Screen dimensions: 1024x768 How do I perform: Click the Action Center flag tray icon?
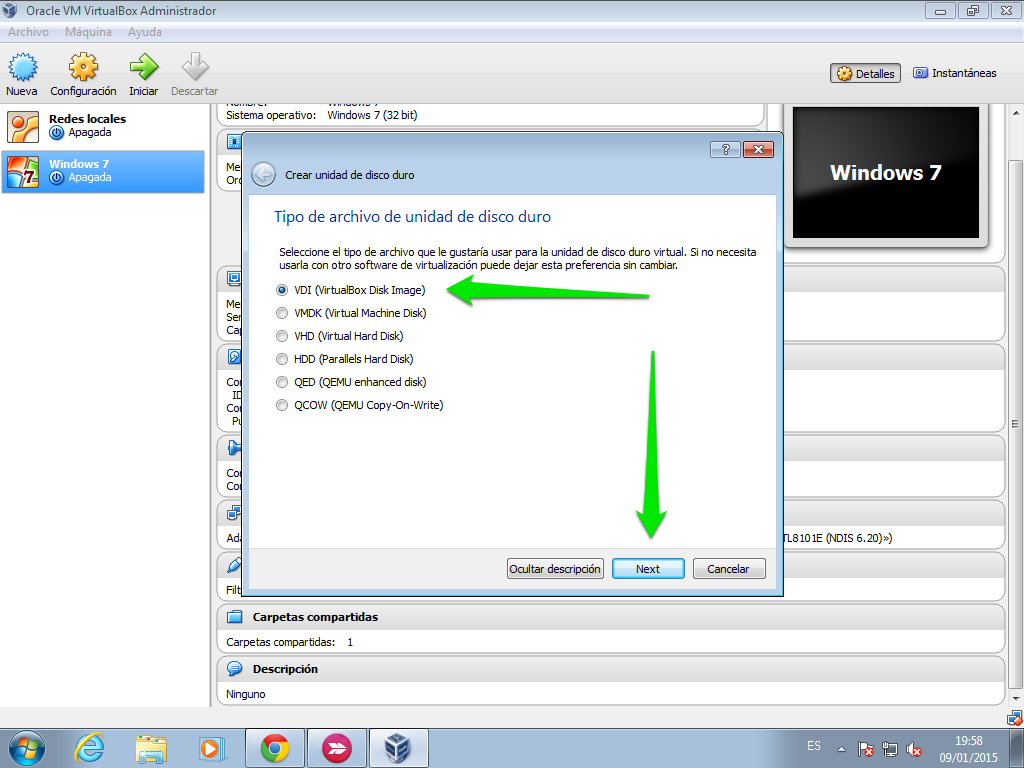[x=865, y=750]
